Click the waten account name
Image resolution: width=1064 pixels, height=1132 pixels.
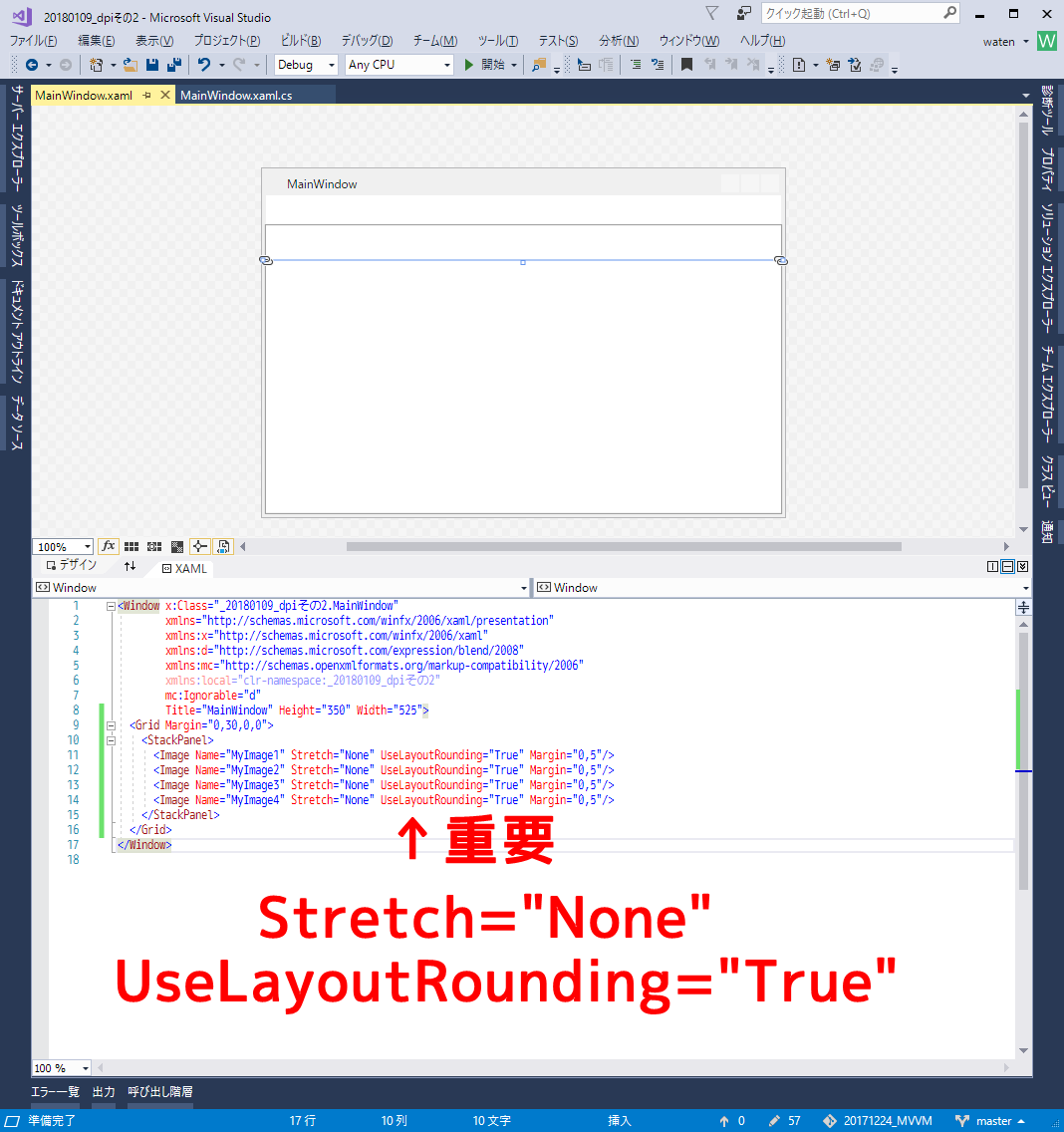pyautogui.click(x=998, y=42)
